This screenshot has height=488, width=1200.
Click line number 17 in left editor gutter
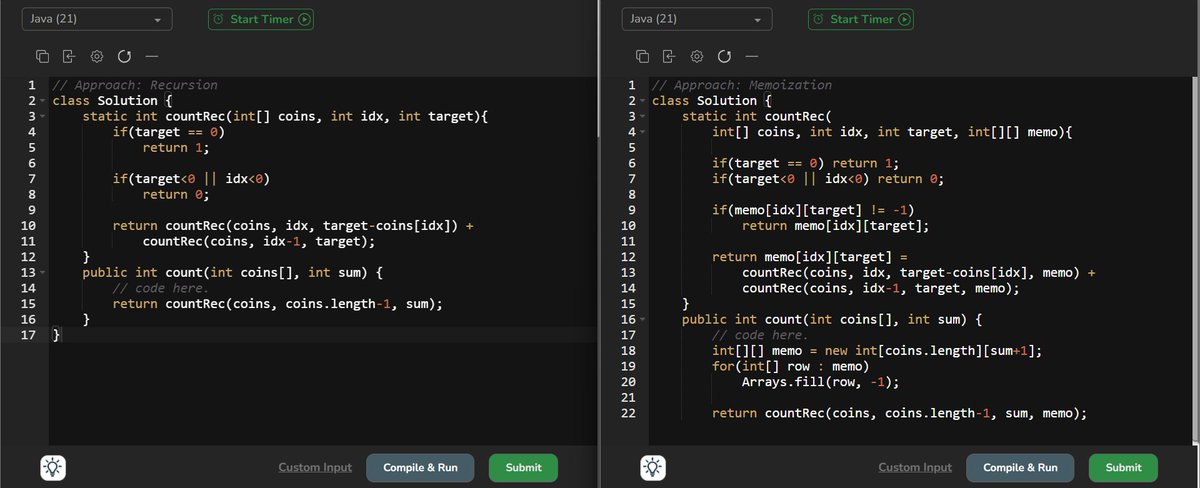pos(30,334)
